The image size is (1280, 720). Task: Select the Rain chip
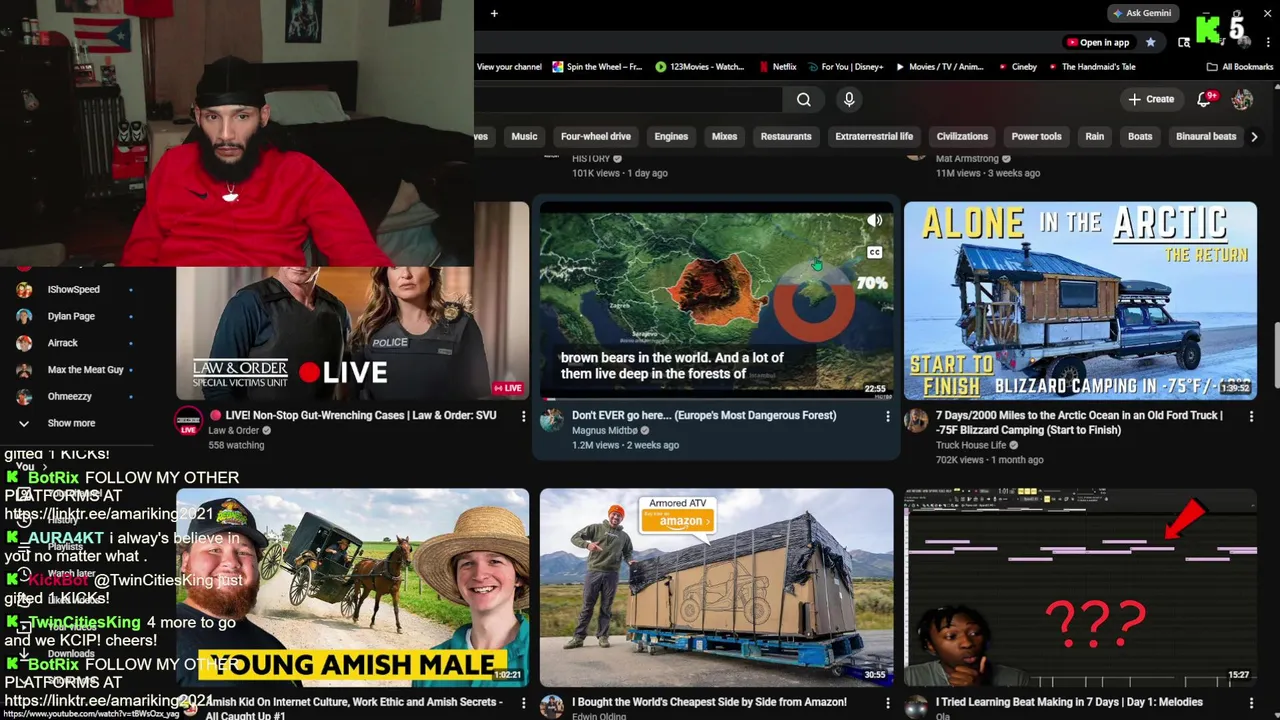click(1095, 136)
